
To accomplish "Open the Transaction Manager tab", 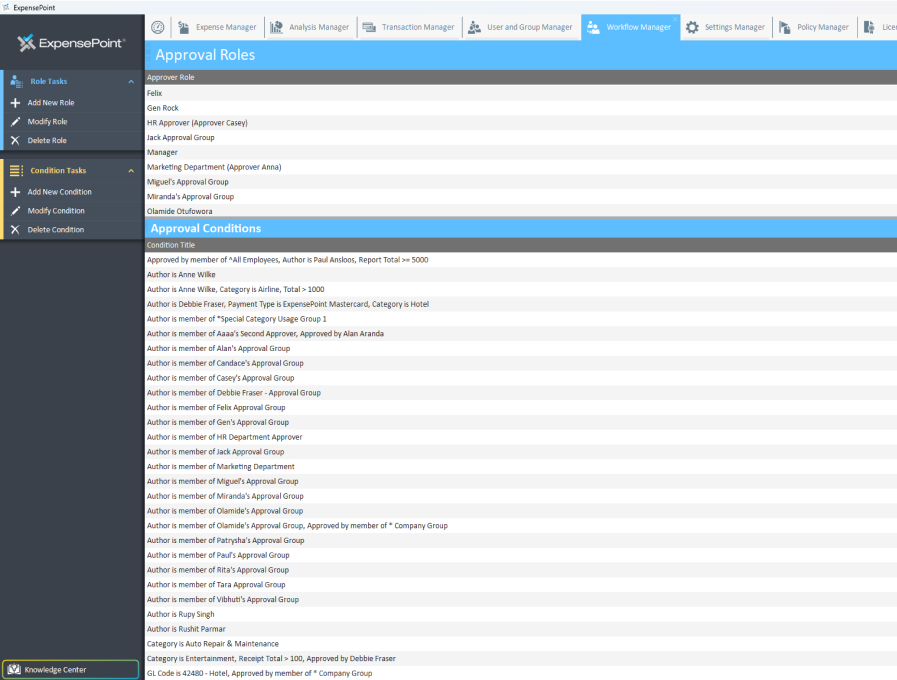I will (415, 27).
